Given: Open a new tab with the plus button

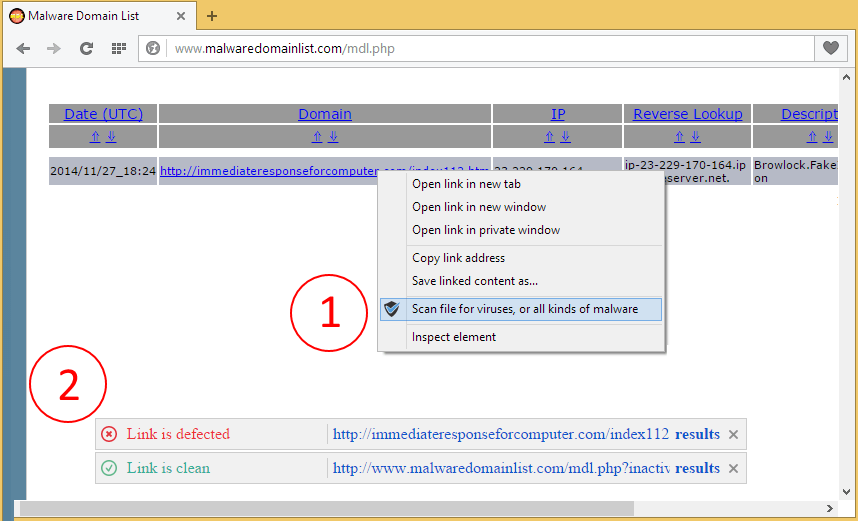Looking at the screenshot, I should coord(212,16).
